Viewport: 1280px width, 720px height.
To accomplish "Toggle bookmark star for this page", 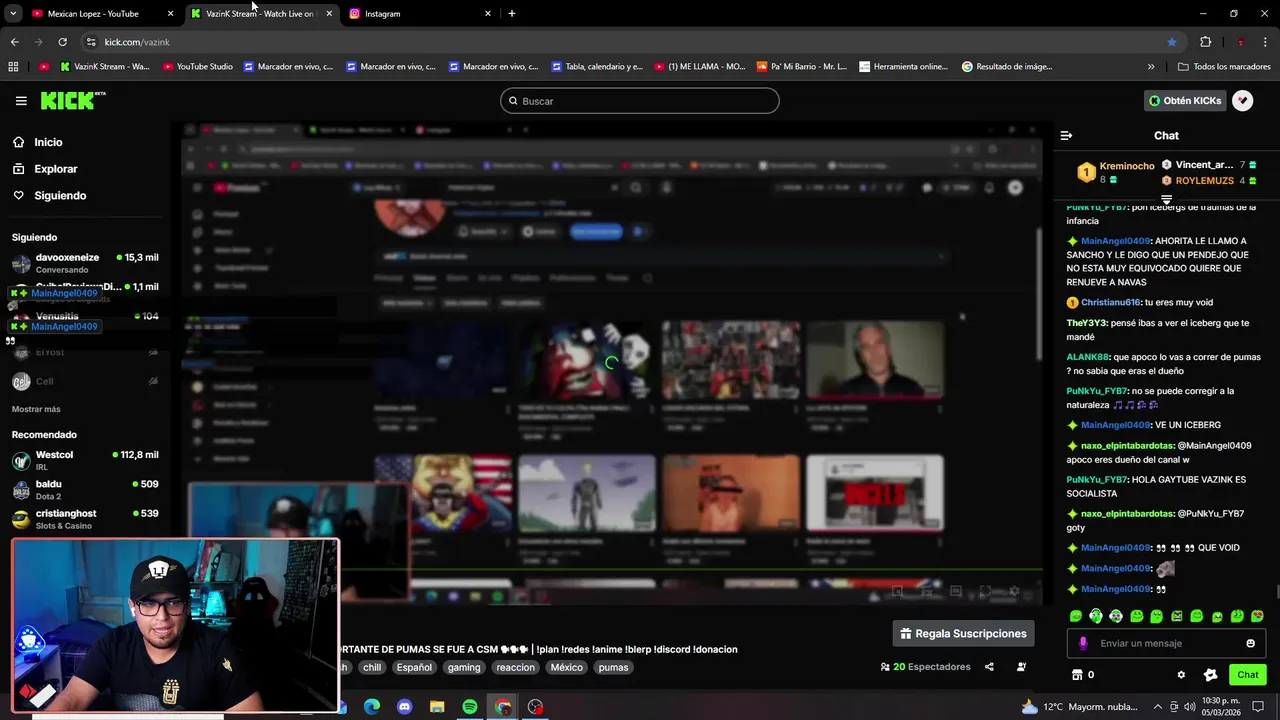I will tap(1171, 42).
